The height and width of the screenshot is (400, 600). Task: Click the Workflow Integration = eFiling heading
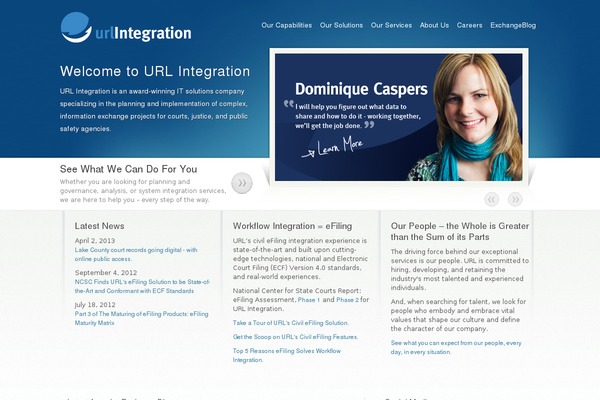(292, 226)
